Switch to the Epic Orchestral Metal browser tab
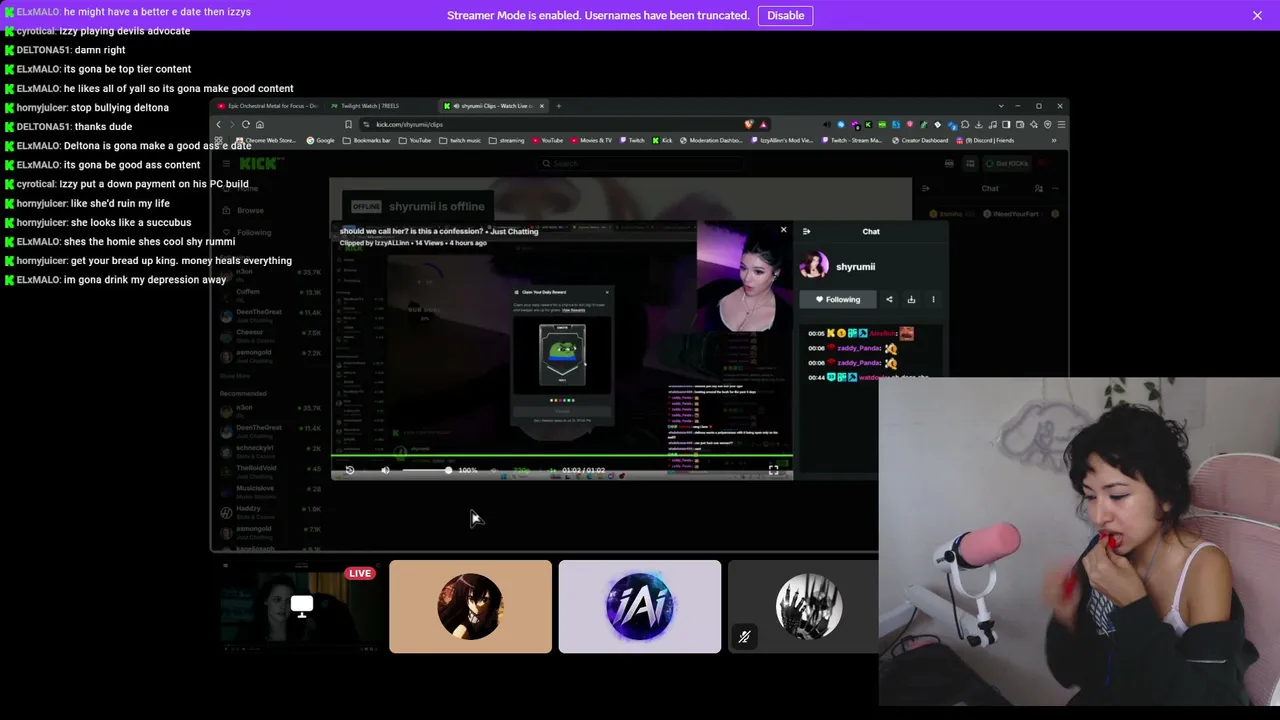The height and width of the screenshot is (720, 1280). coord(268,106)
